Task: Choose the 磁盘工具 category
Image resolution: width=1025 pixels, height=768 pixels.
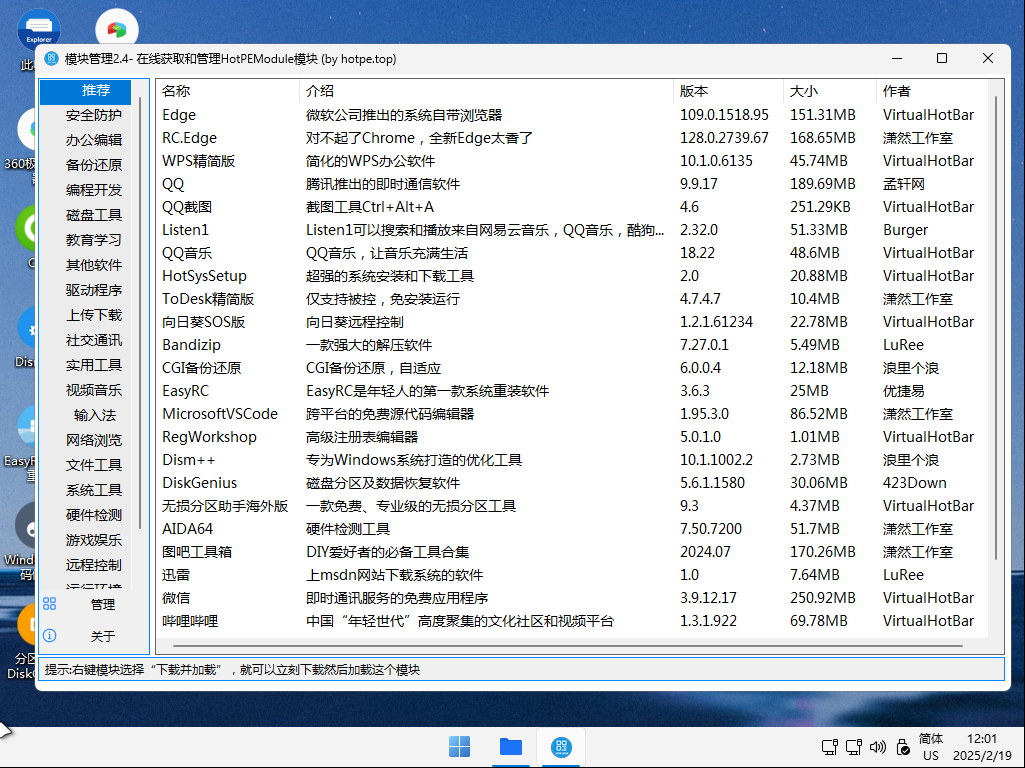Action: (x=86, y=215)
